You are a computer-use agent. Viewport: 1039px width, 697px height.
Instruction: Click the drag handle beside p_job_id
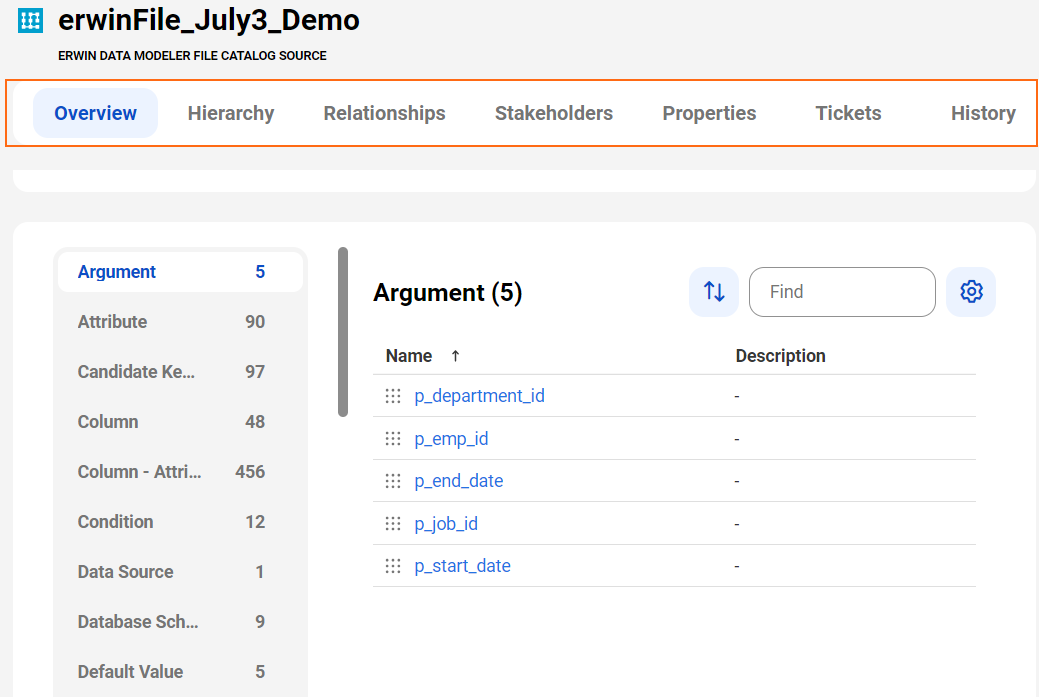pyautogui.click(x=393, y=524)
